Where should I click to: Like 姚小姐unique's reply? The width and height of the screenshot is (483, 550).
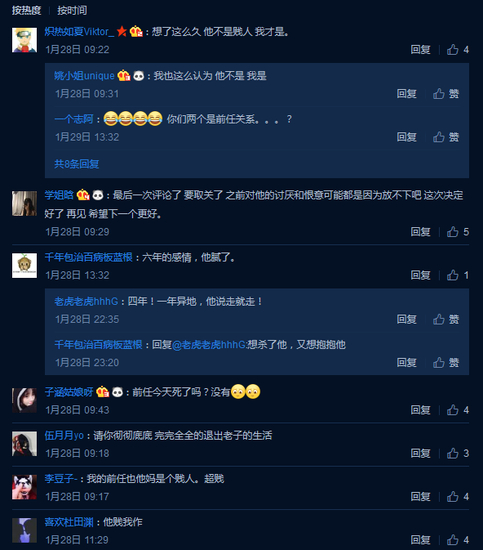[446, 94]
